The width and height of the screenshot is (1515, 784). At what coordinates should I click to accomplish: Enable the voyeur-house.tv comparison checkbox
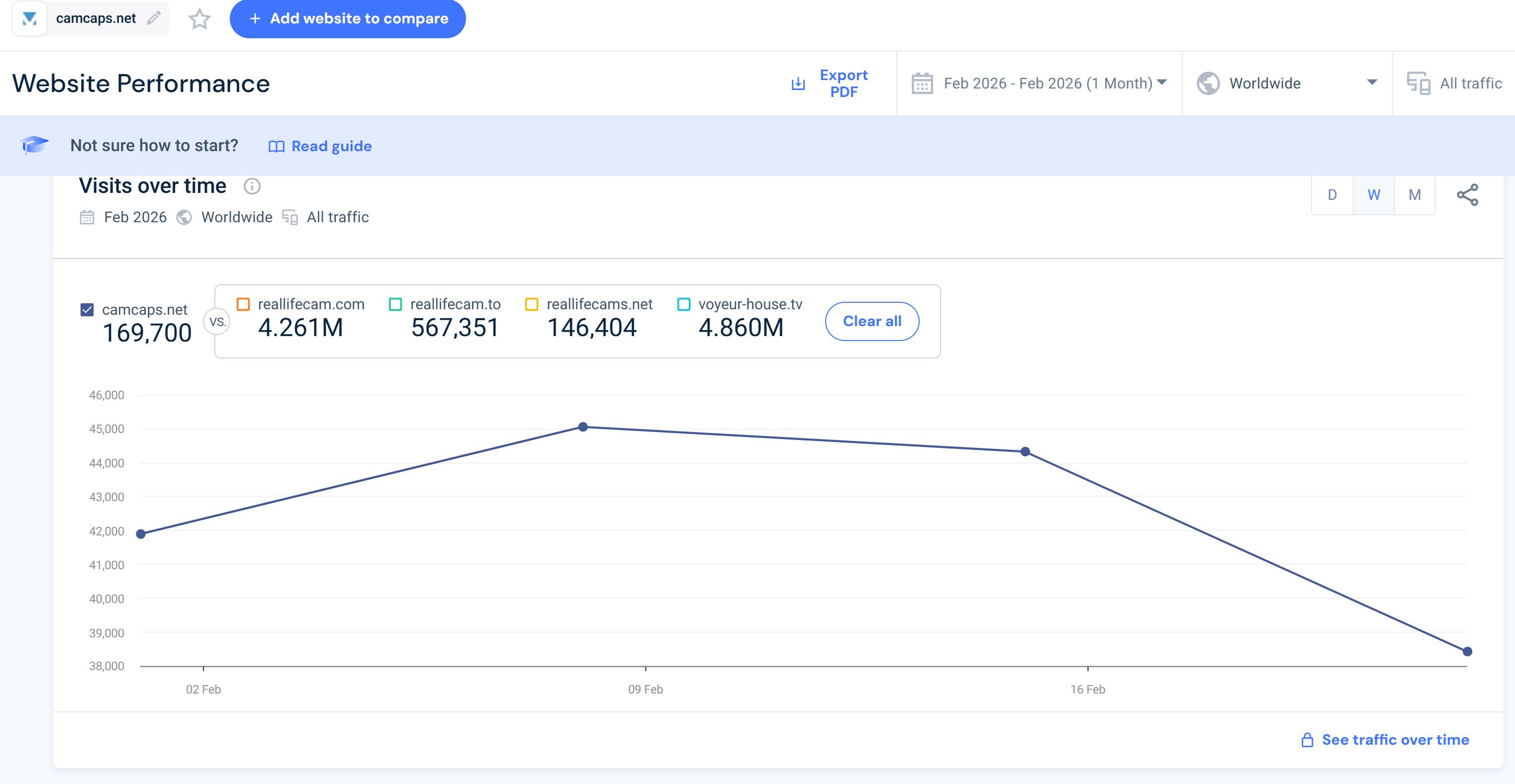coord(683,304)
